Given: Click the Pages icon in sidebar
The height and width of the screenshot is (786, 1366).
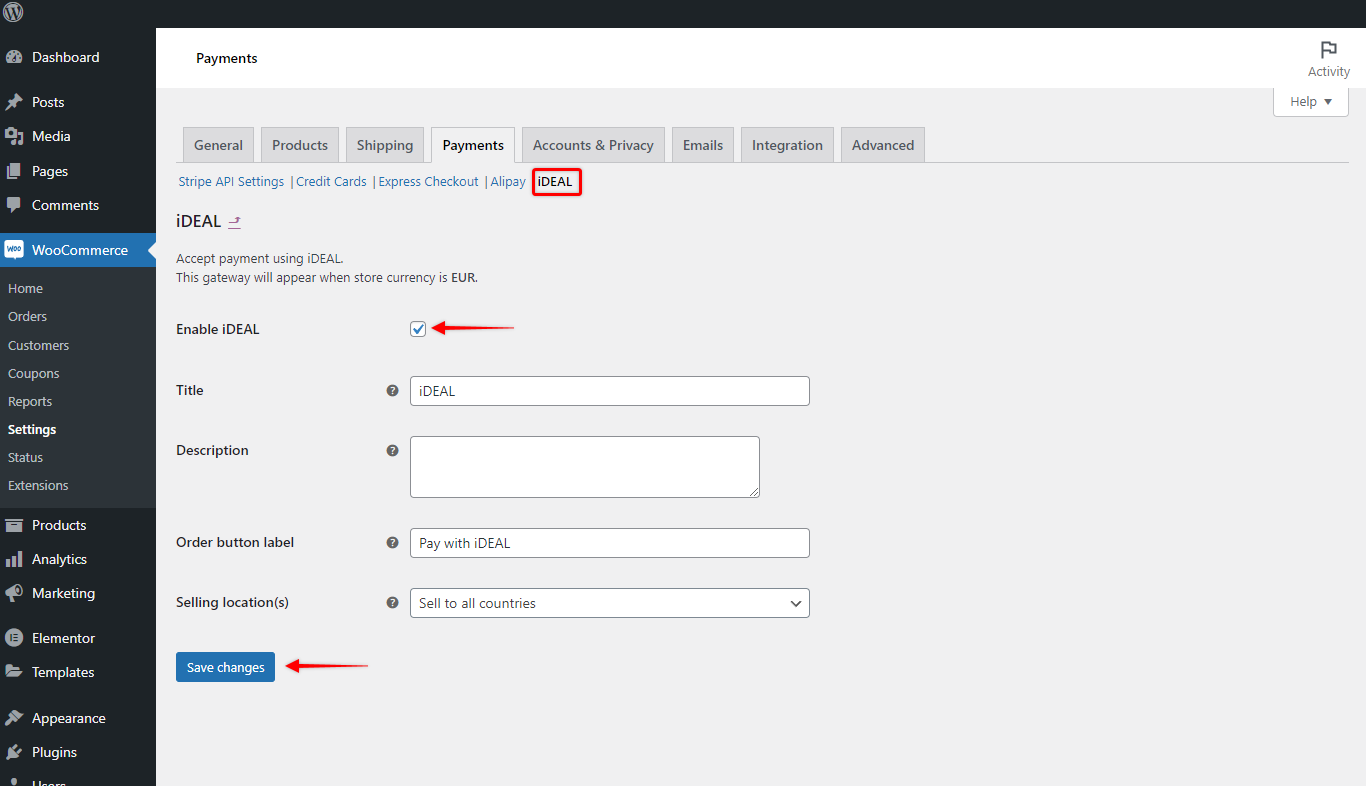Looking at the screenshot, I should [x=14, y=171].
